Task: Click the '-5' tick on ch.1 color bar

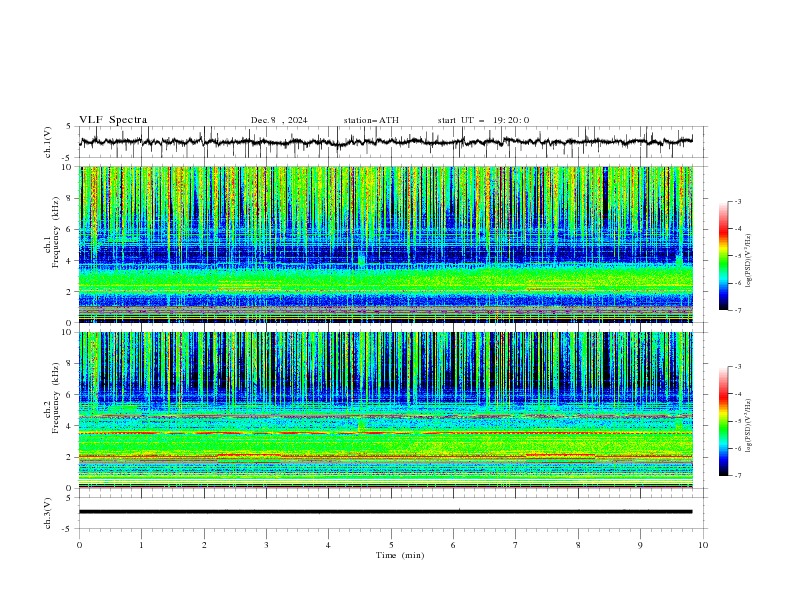Action: [737, 256]
